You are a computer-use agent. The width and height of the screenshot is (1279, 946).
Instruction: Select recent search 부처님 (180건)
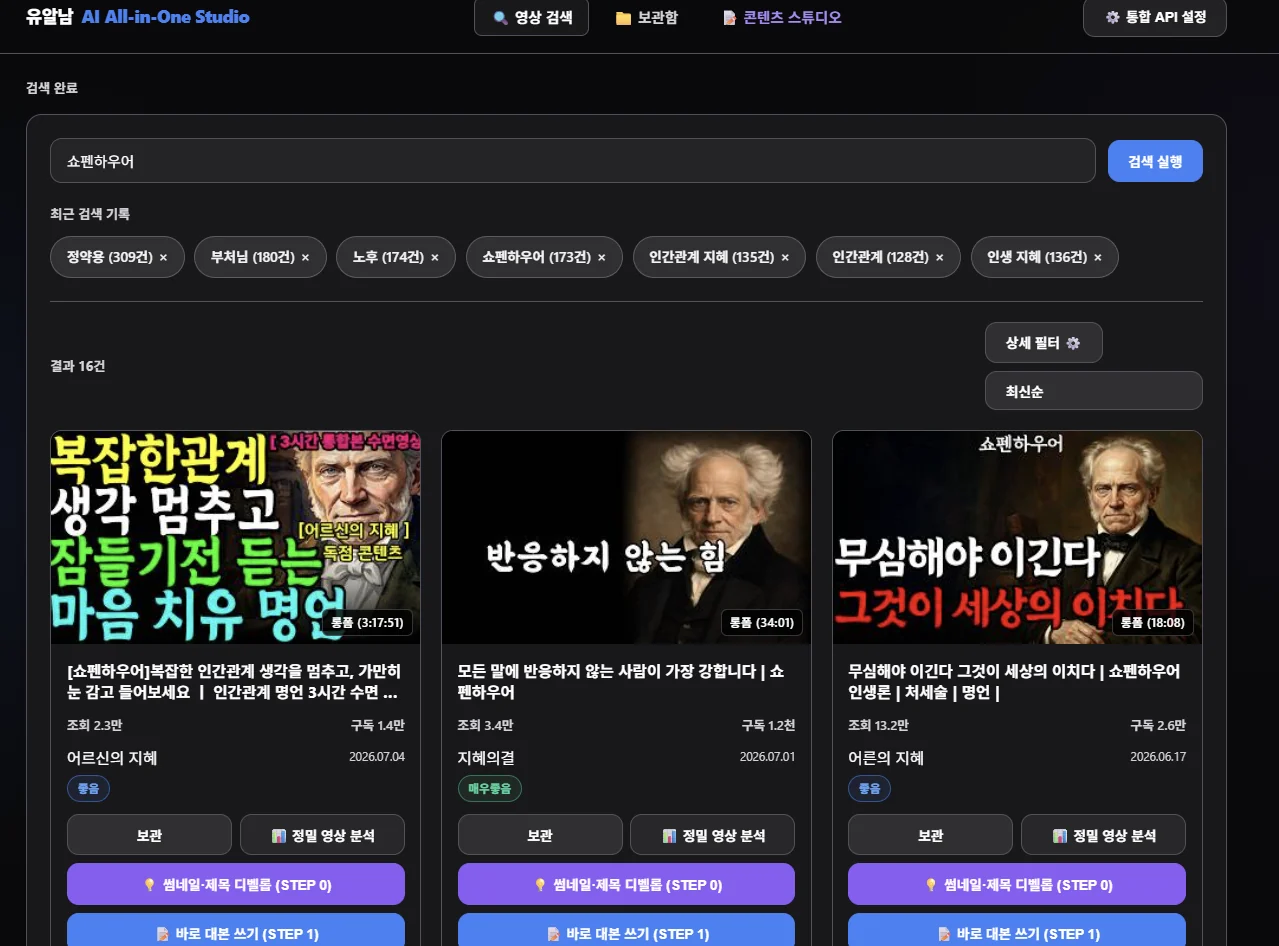tap(252, 257)
